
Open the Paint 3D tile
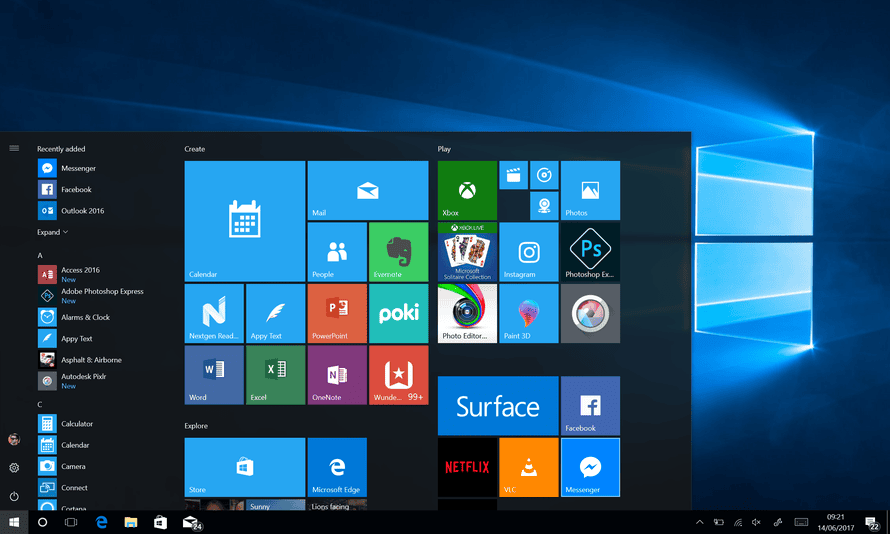[528, 314]
